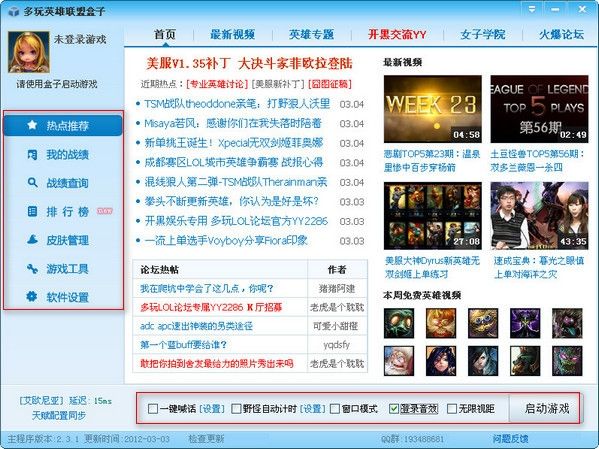Select second hero portrait in second row

441,361
